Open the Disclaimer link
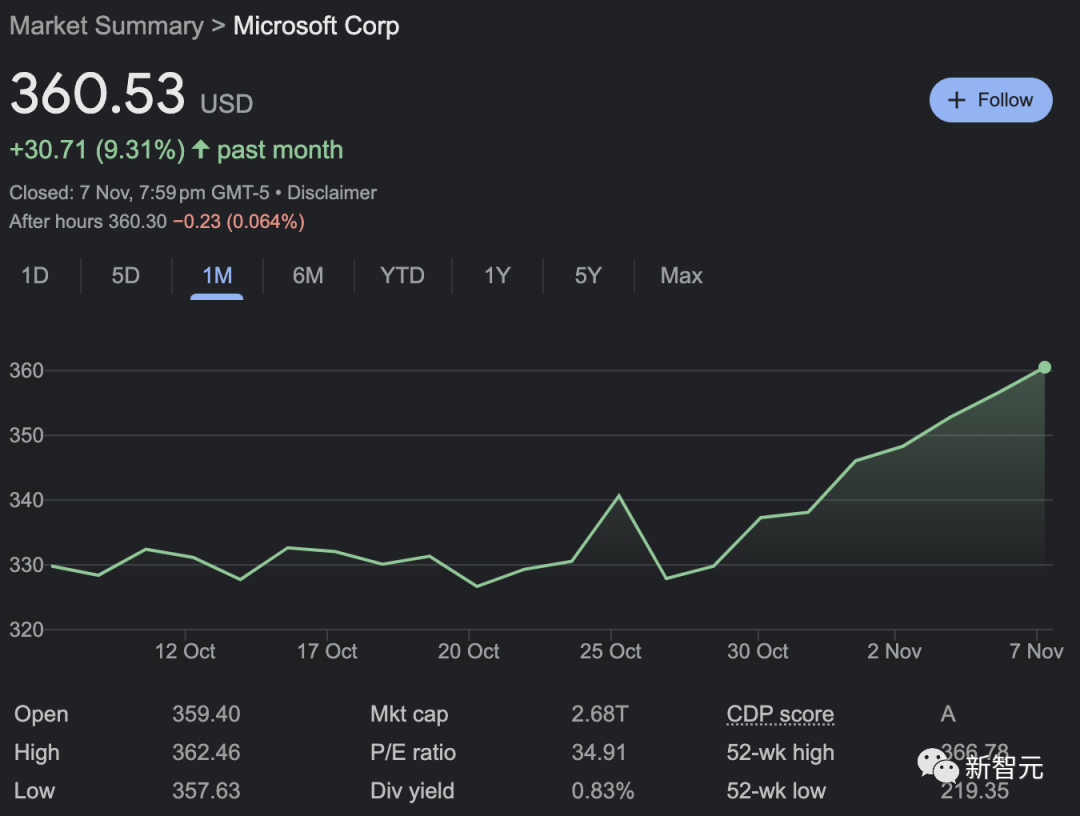Screen dimensions: 1080x816 coord(332,192)
